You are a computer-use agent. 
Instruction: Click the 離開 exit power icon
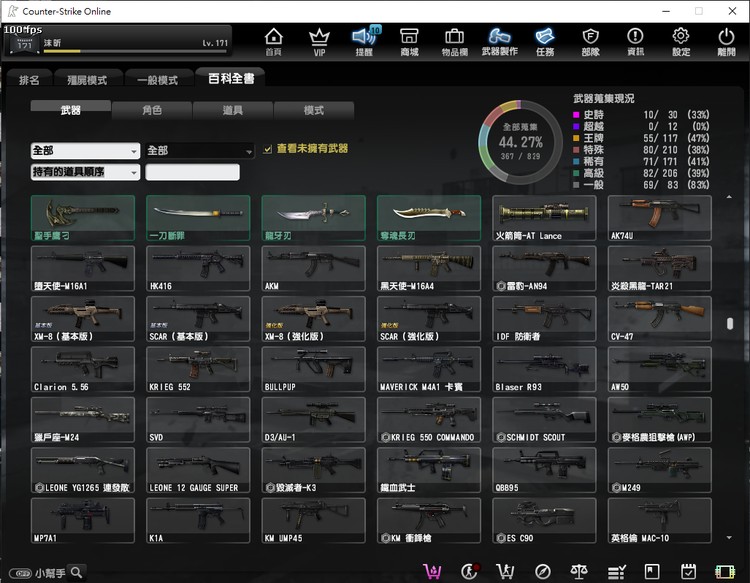click(726, 42)
